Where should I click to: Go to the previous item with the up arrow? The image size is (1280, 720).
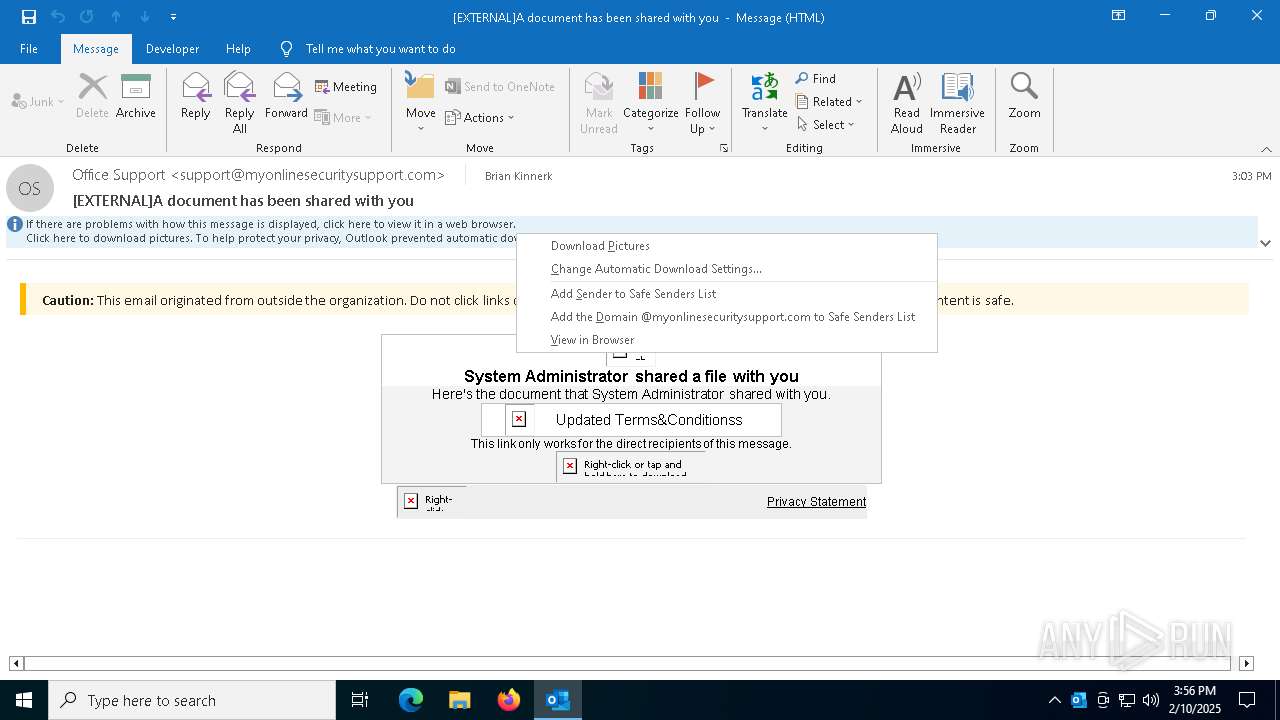pos(116,17)
